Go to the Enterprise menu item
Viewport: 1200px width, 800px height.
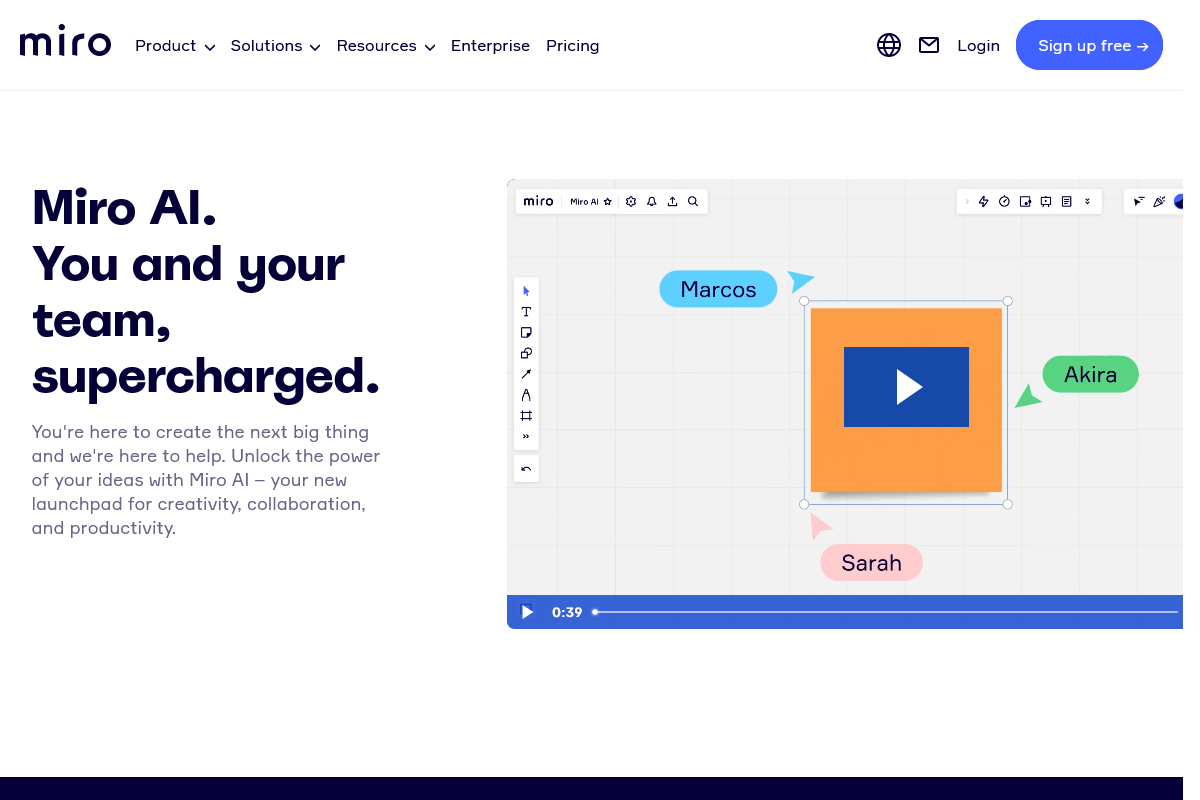[x=490, y=45]
